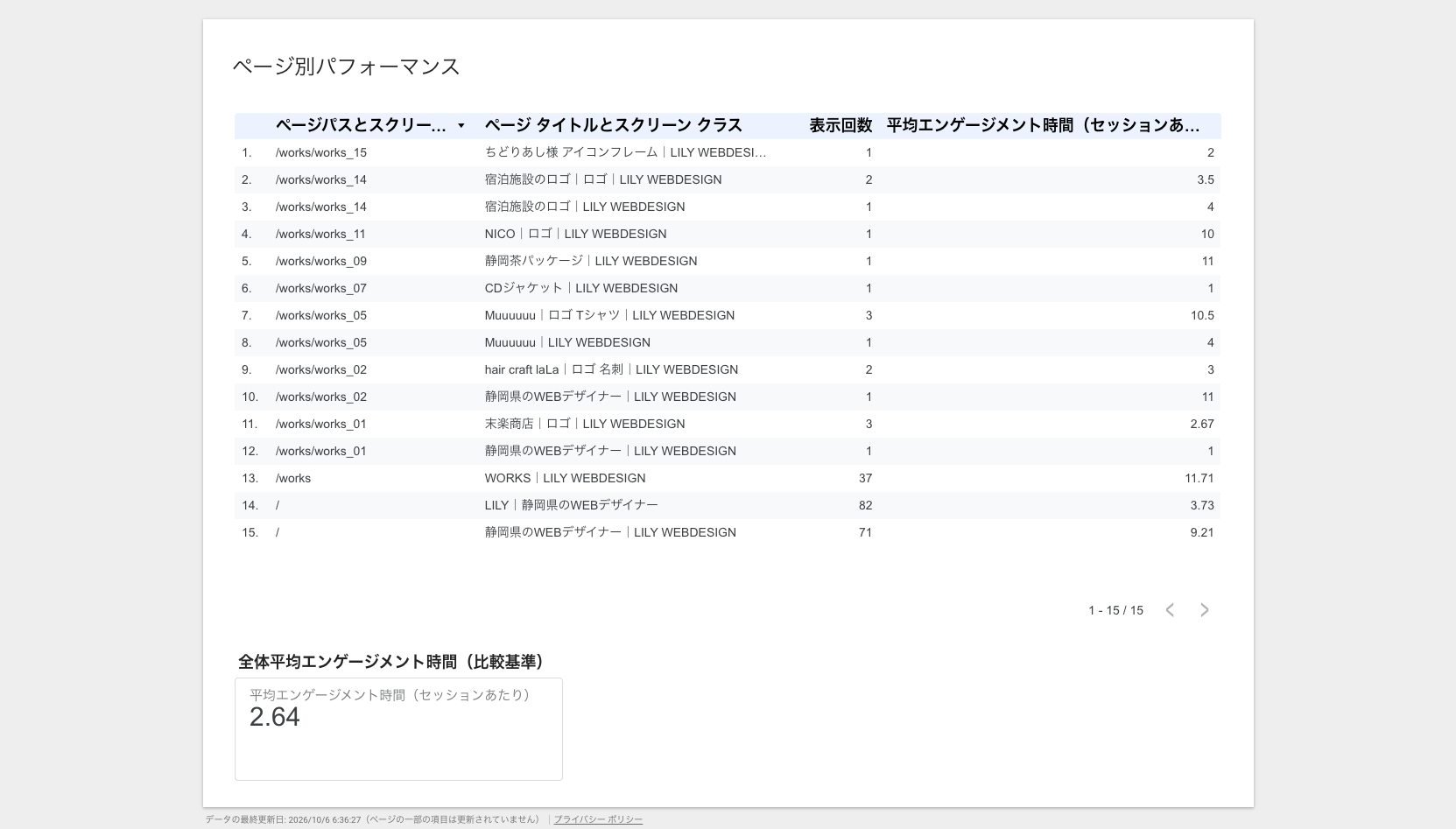Go to next table page arrow

coord(1205,610)
